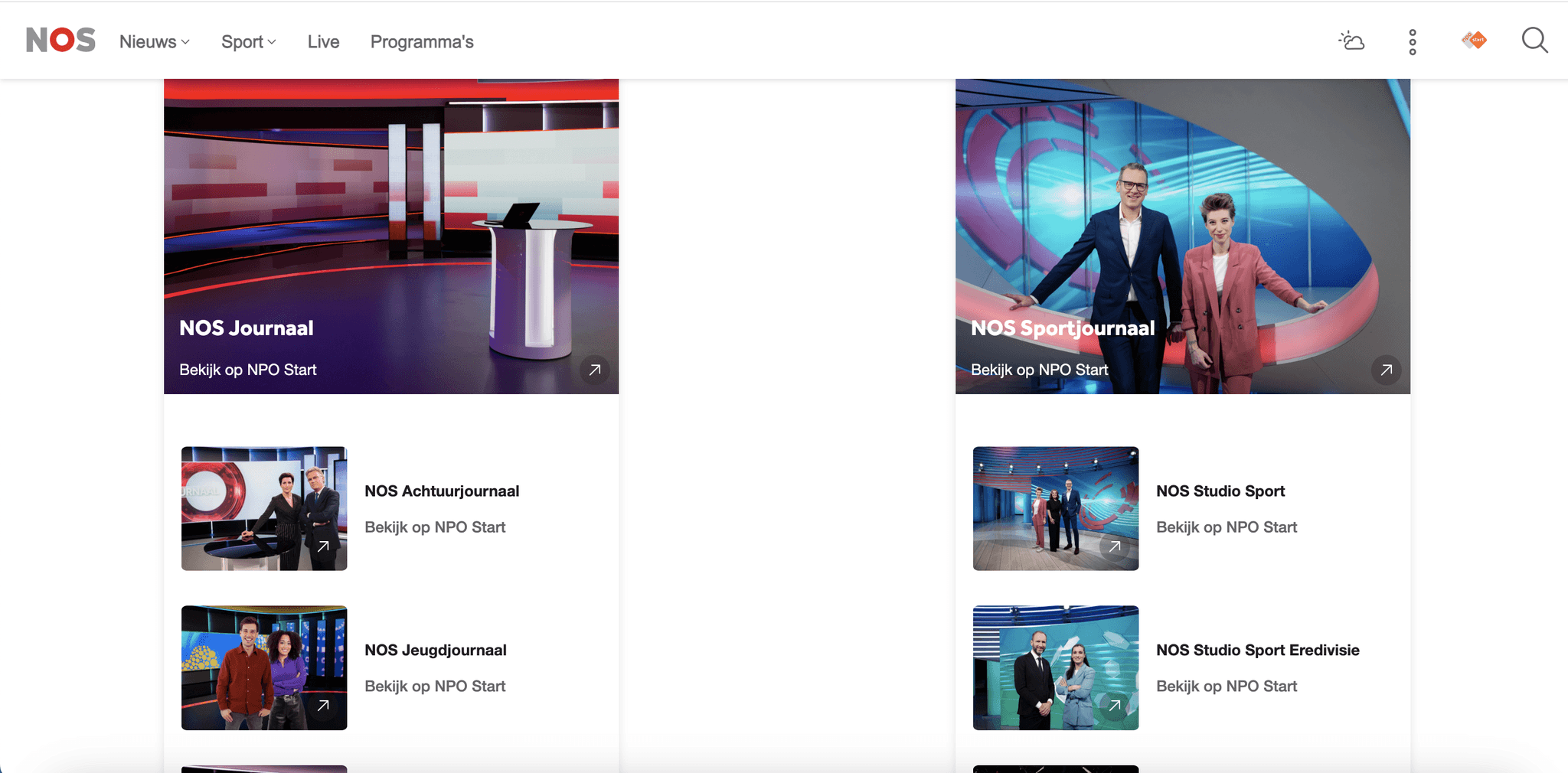Viewport: 1568px width, 773px height.
Task: Click NOS Studio Sport thumbnail image
Action: coord(1056,509)
